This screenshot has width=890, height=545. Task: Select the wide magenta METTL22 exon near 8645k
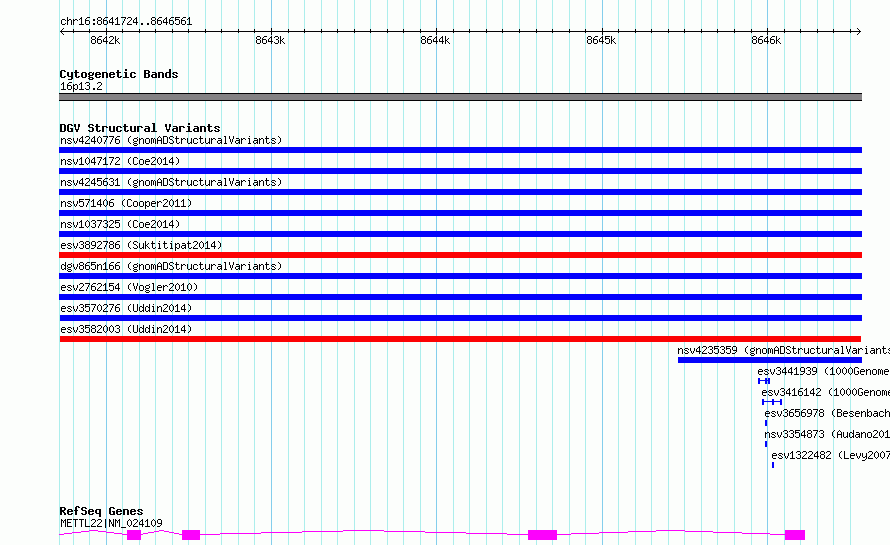543,535
